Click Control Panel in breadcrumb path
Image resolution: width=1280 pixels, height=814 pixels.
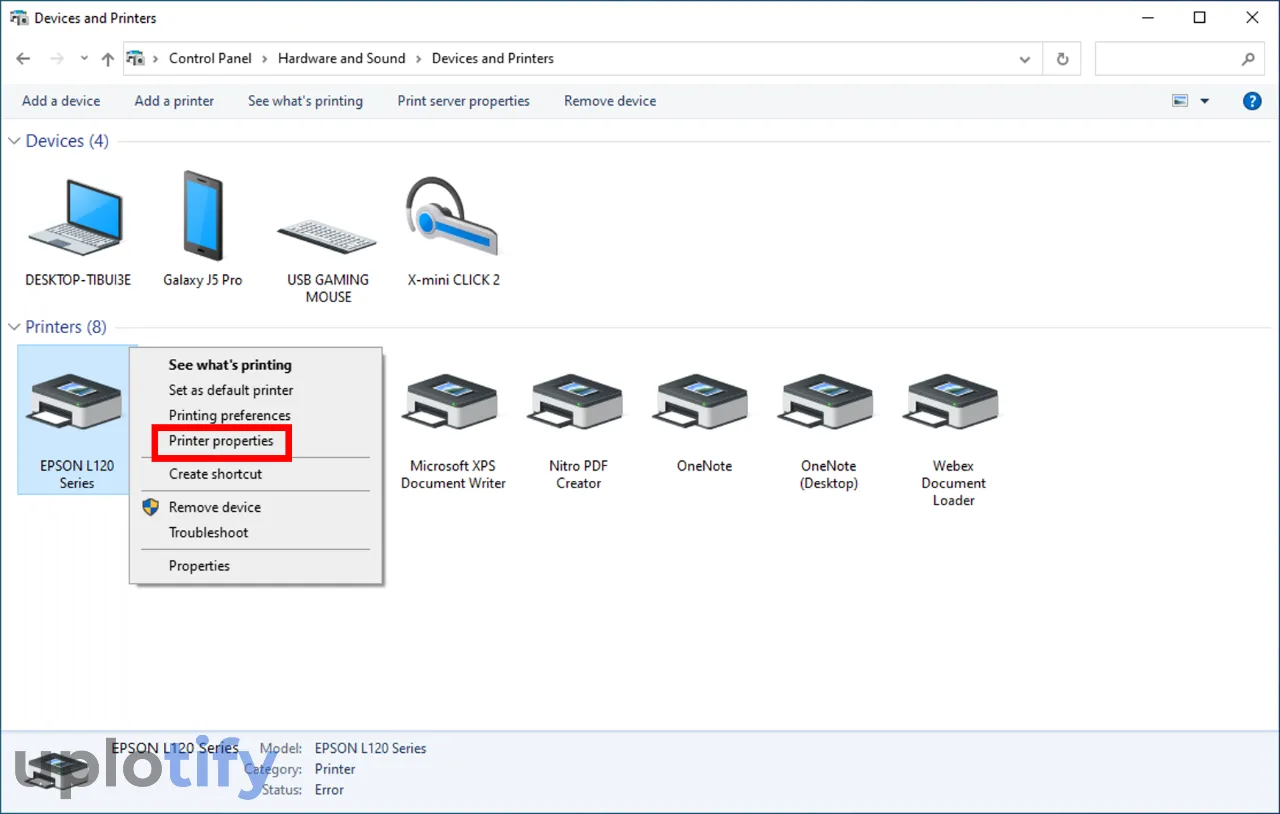pyautogui.click(x=210, y=58)
